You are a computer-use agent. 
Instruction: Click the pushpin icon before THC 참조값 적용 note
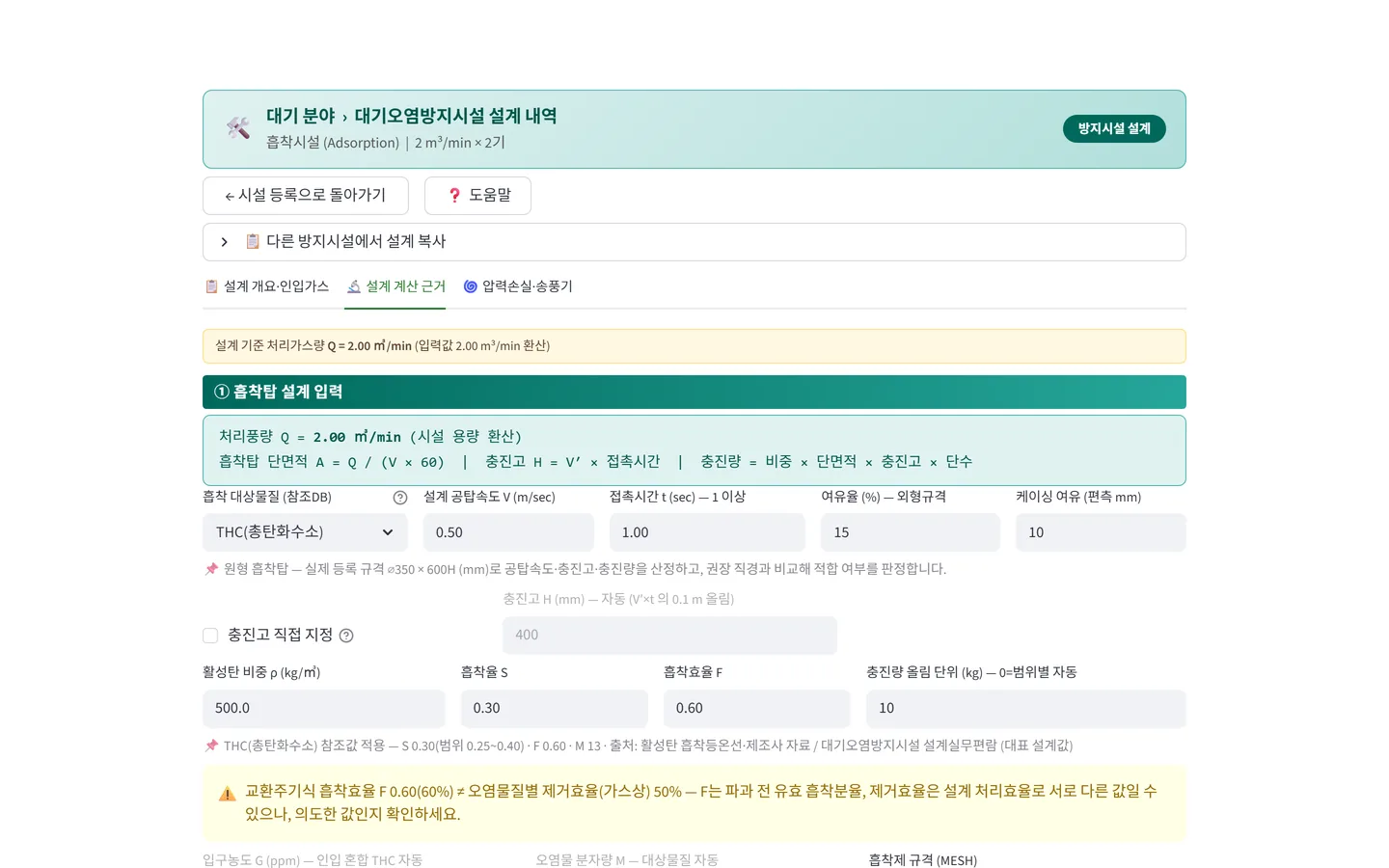tap(211, 746)
